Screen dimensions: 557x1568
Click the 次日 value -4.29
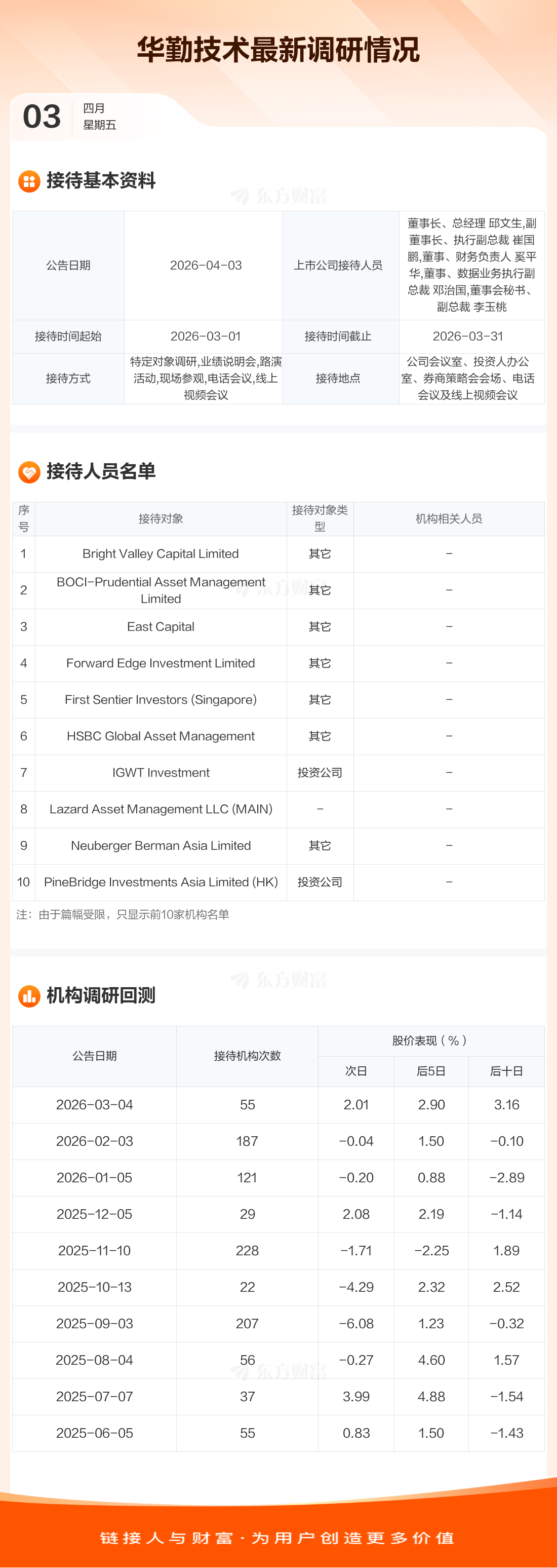click(x=356, y=1287)
